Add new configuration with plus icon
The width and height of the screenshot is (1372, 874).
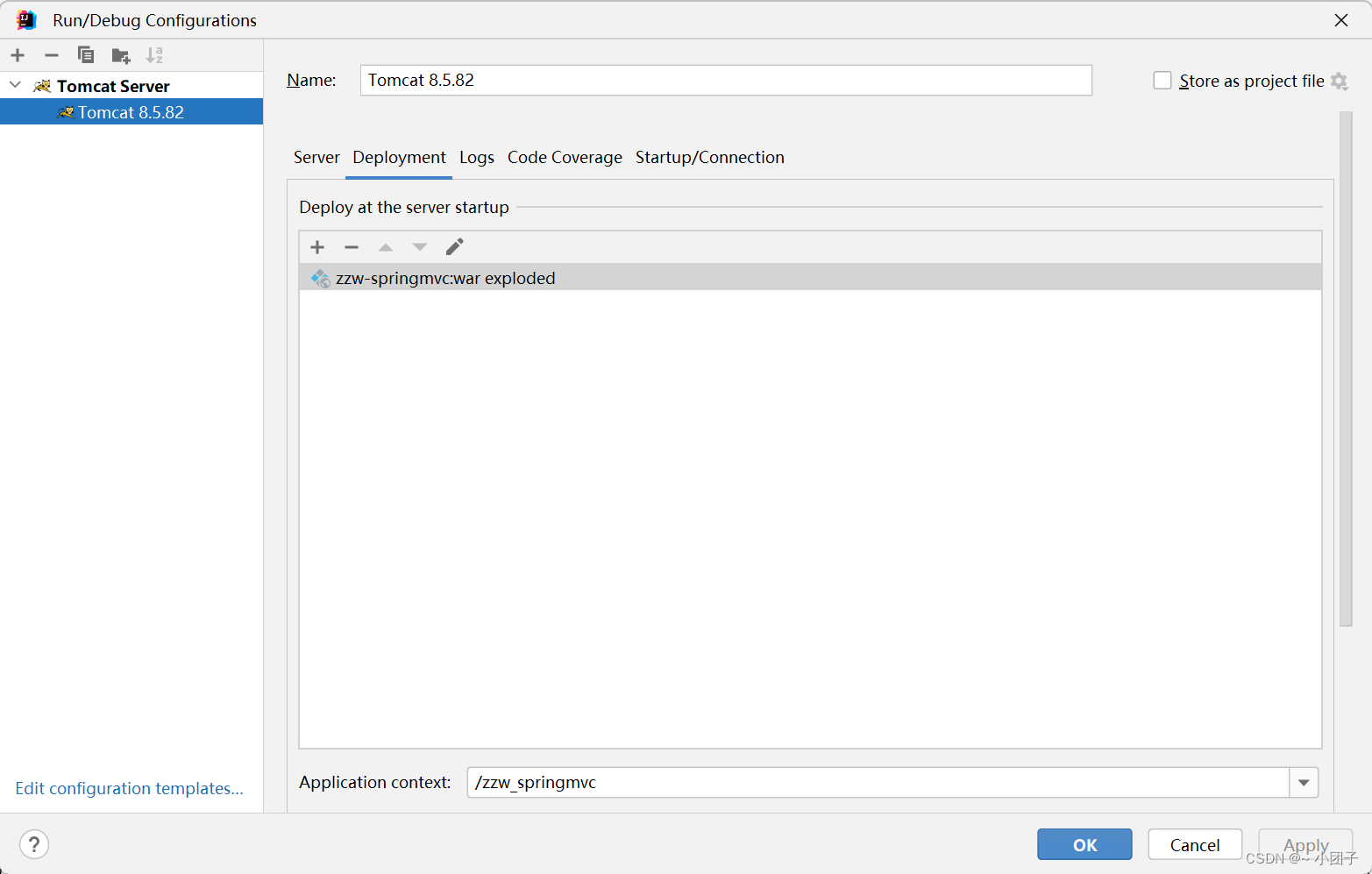point(18,55)
